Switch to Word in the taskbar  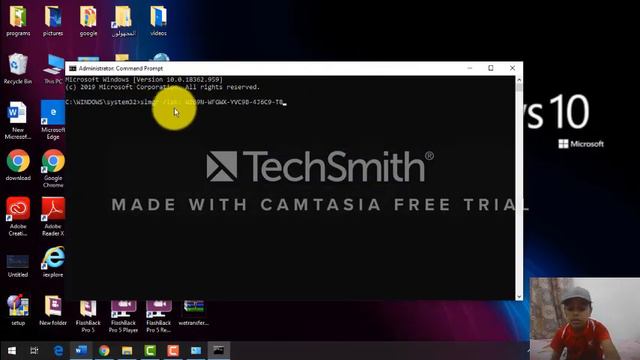(x=81, y=351)
